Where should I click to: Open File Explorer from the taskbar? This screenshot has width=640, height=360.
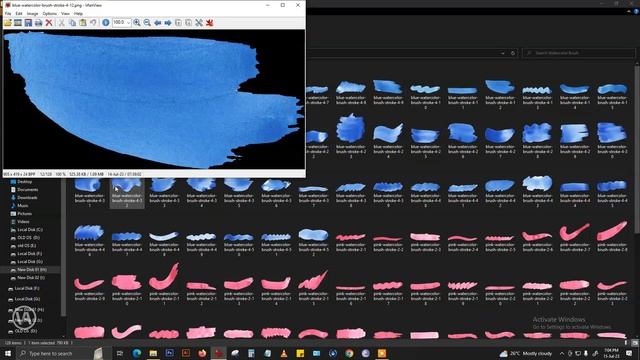153,353
